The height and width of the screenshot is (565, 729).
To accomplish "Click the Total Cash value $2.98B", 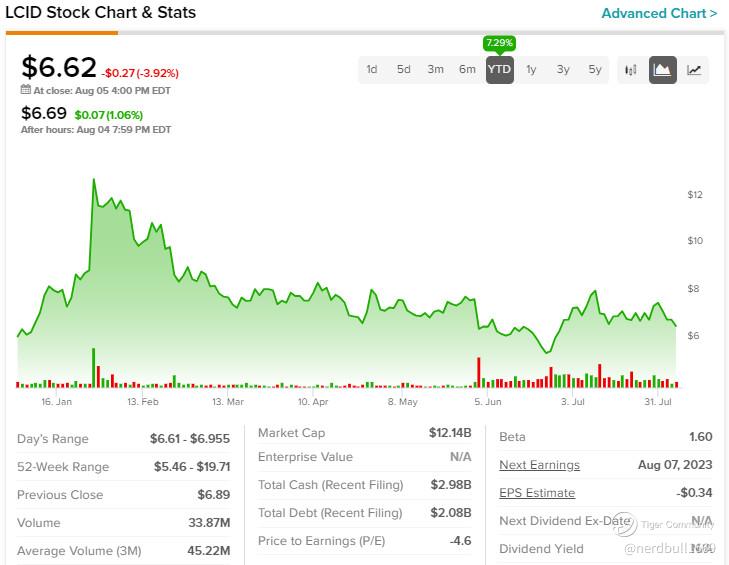I will 451,485.
